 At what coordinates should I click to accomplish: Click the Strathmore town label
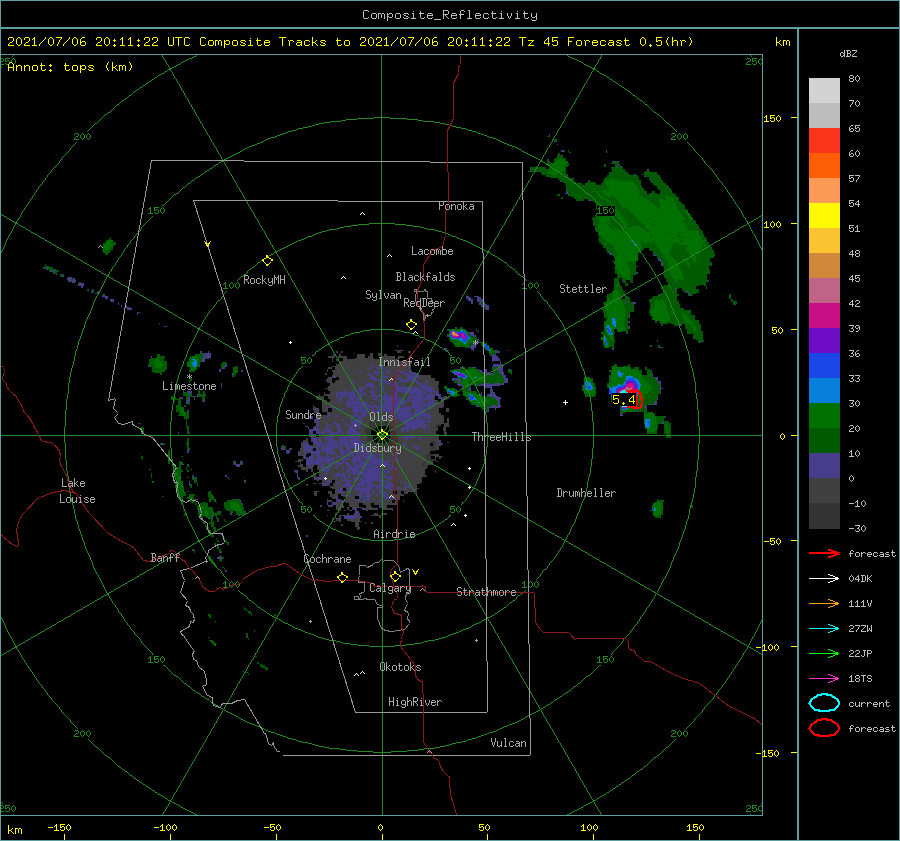486,592
